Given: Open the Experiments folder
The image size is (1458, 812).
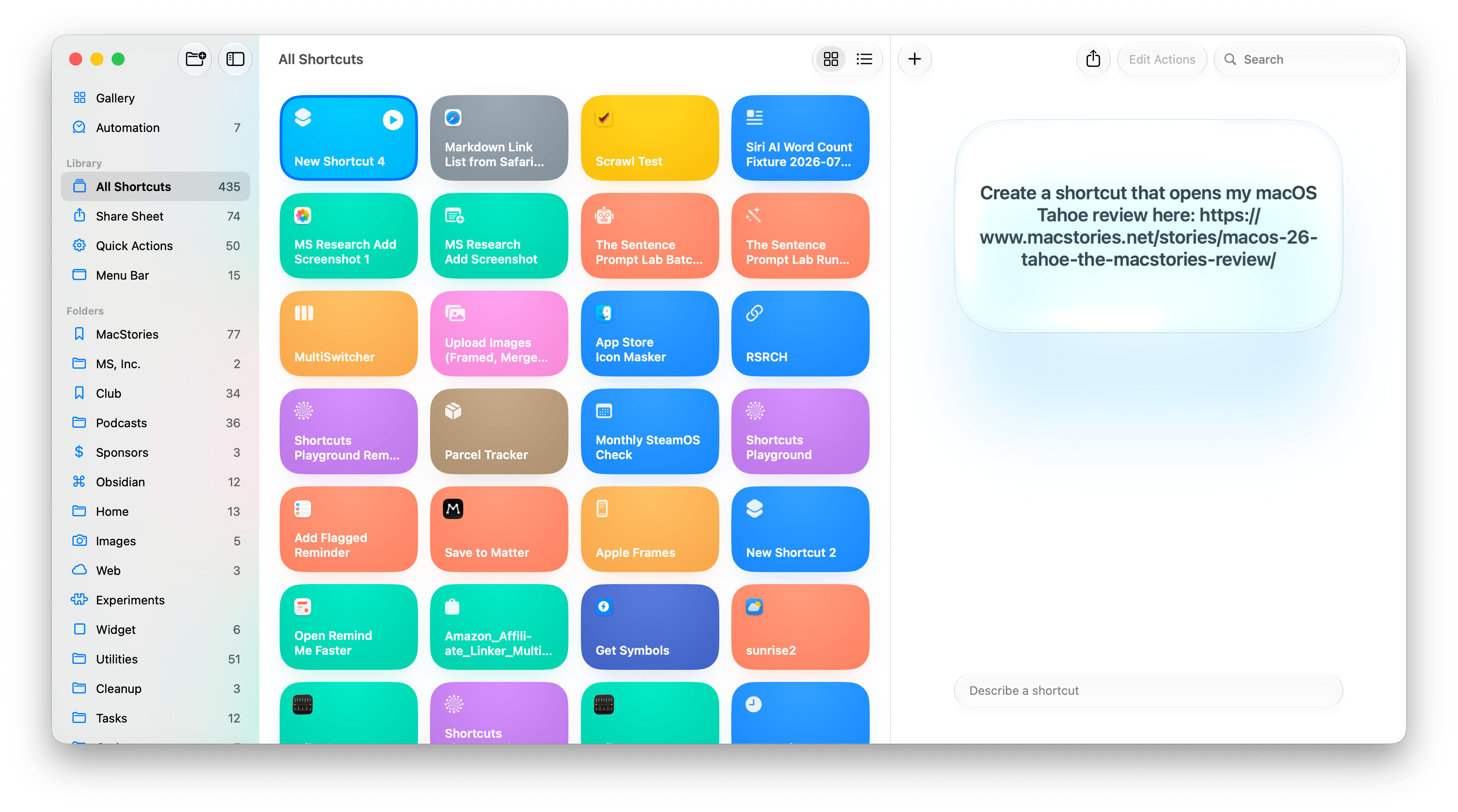Looking at the screenshot, I should (155, 599).
